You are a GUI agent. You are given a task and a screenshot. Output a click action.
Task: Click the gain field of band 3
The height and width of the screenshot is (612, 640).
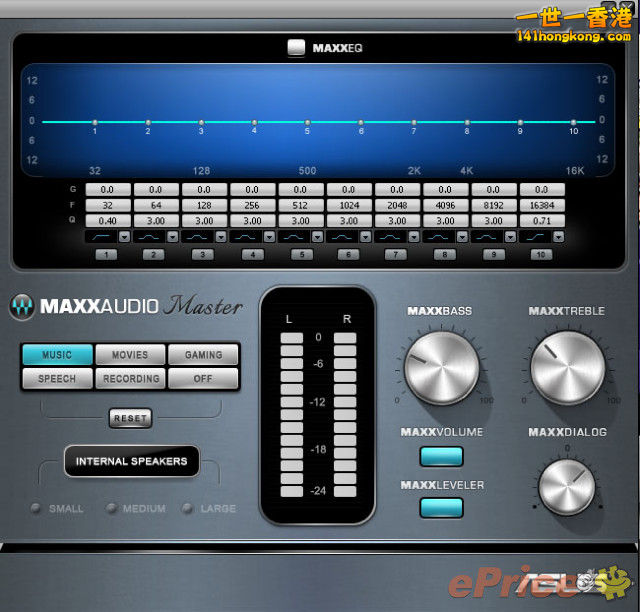pyautogui.click(x=203, y=189)
